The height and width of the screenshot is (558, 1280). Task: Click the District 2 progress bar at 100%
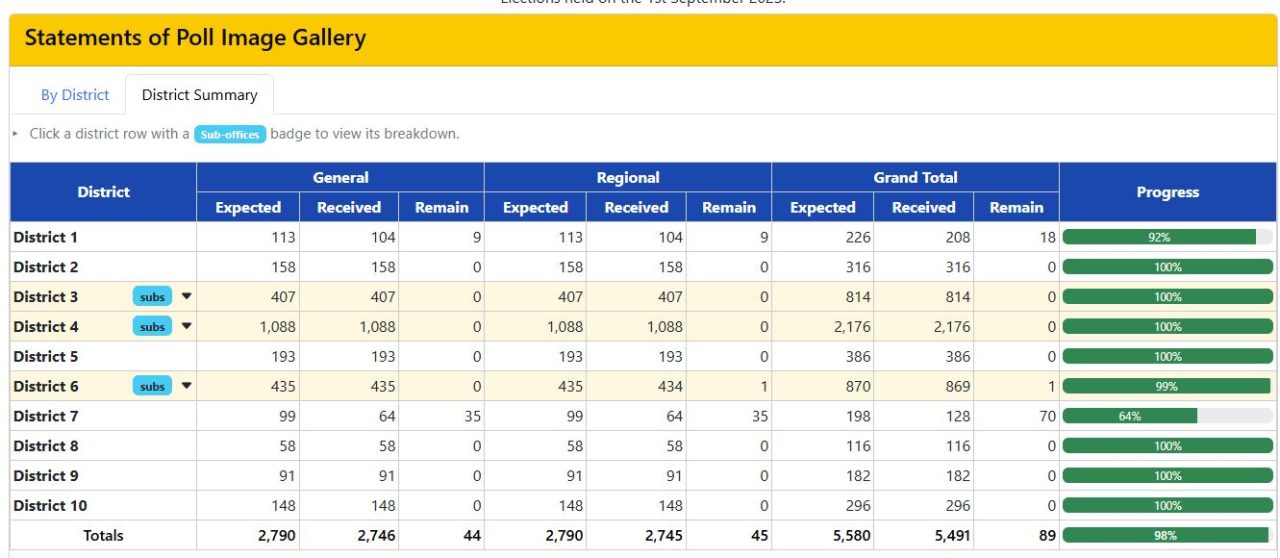tap(1167, 267)
